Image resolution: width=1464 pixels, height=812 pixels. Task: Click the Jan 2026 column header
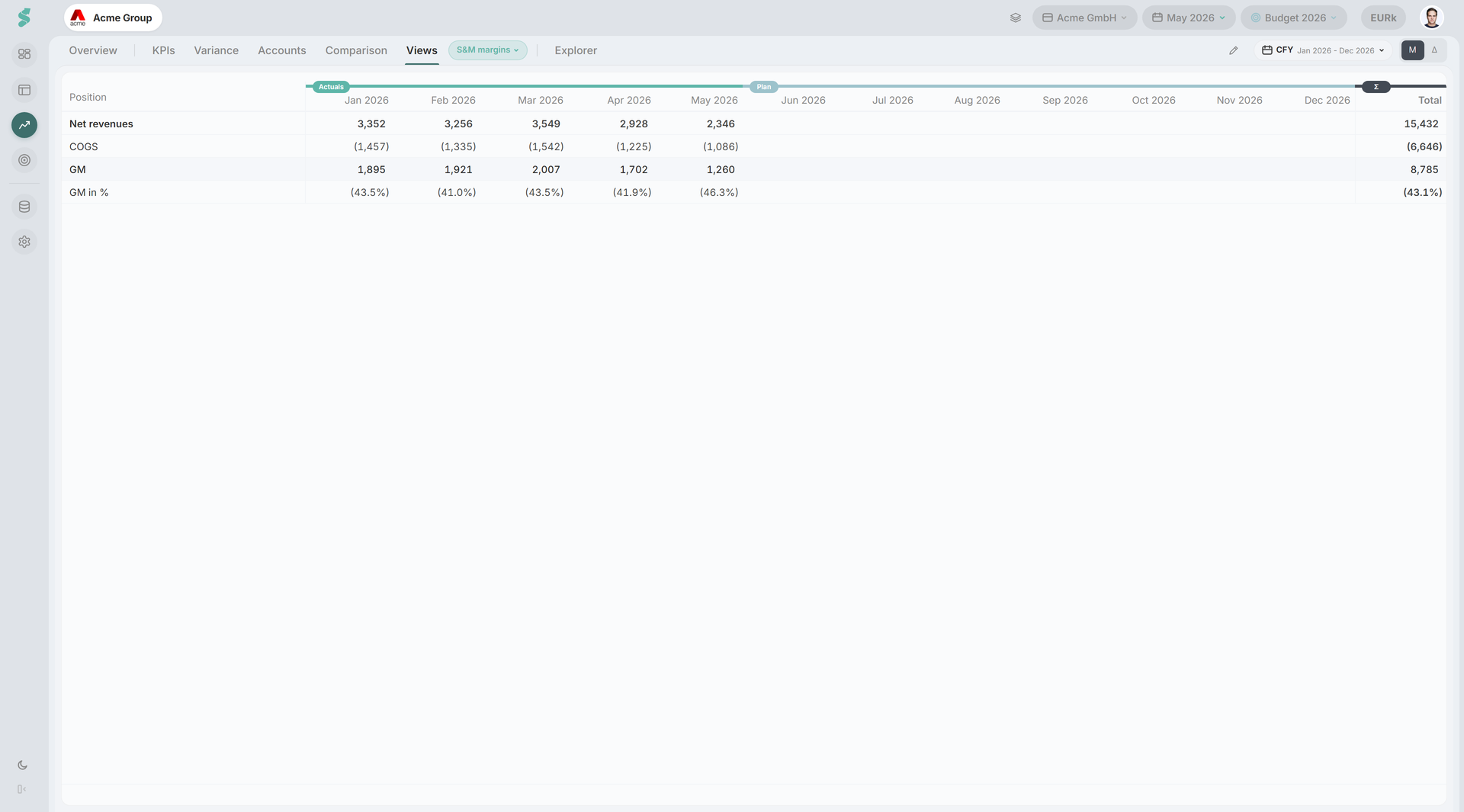pyautogui.click(x=367, y=100)
